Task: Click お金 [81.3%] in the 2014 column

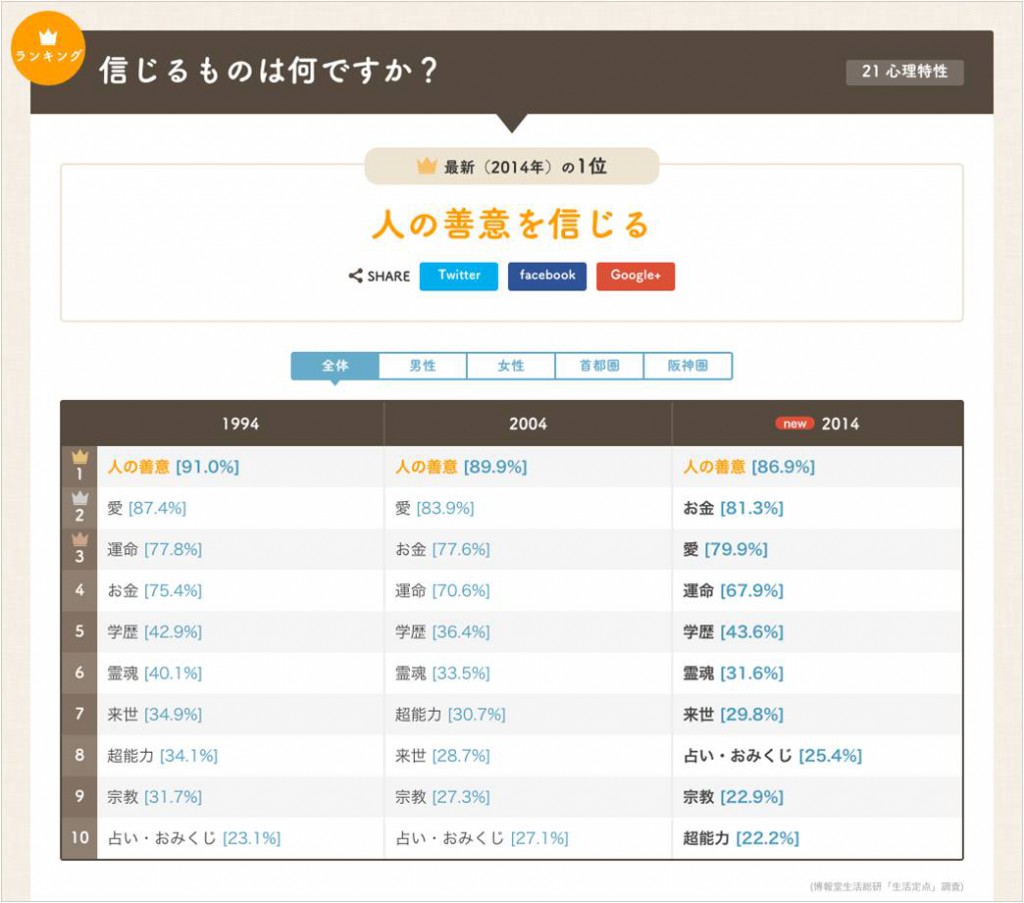Action: 733,508
